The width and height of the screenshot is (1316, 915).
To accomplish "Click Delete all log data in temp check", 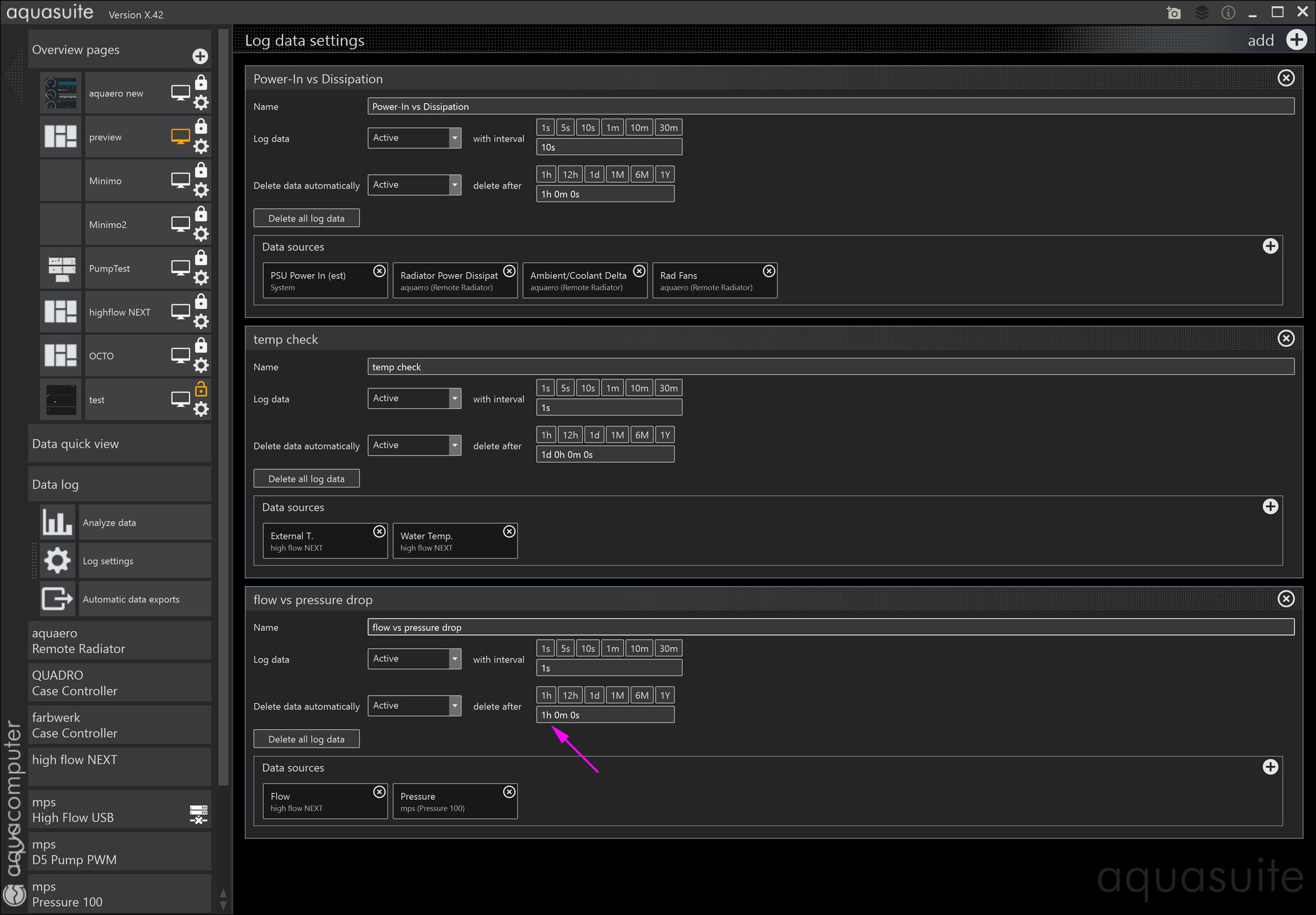I will [306, 479].
